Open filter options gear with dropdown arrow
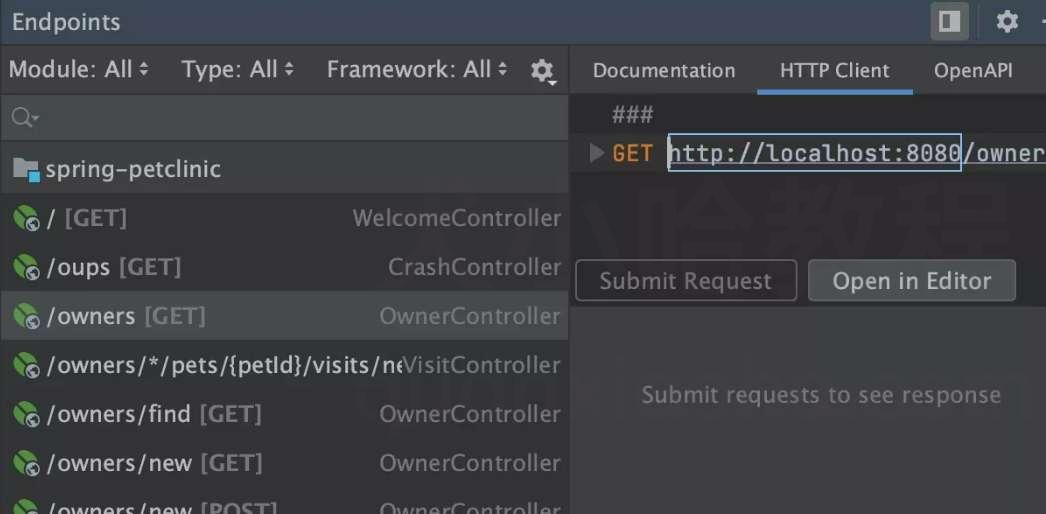This screenshot has width=1046, height=514. click(x=543, y=71)
